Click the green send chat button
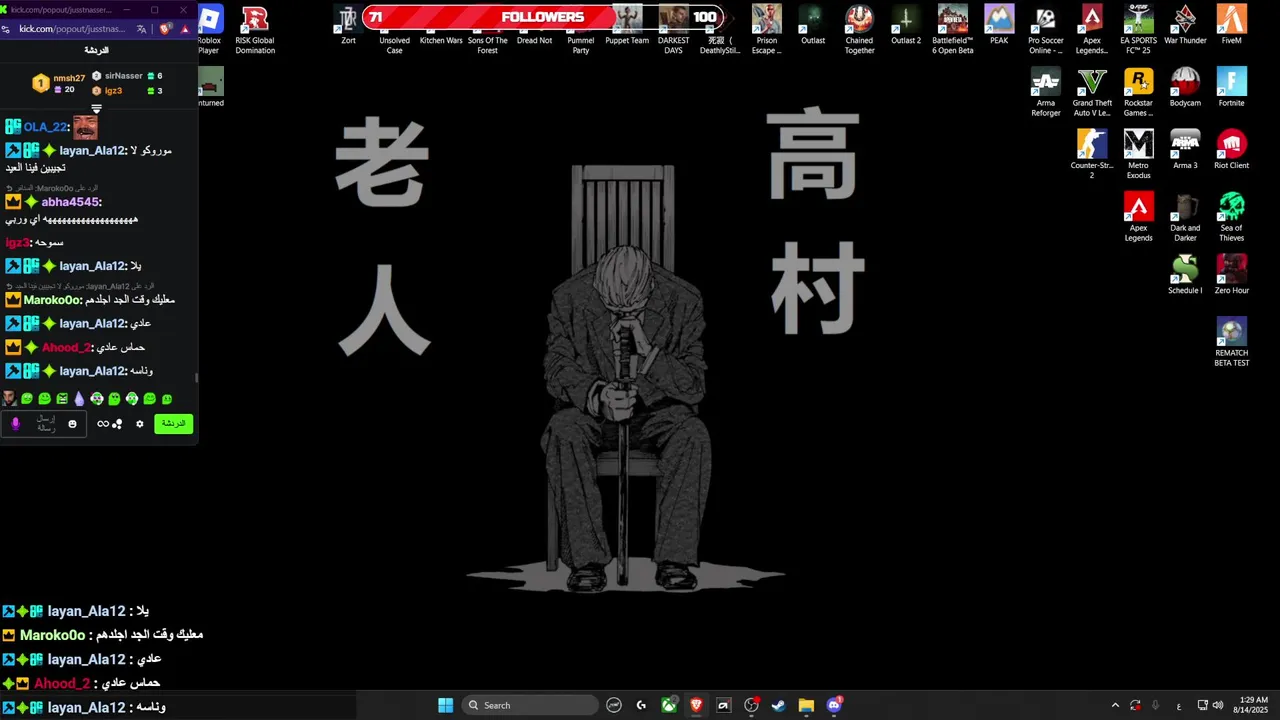Viewport: 1280px width, 720px height. pyautogui.click(x=174, y=424)
